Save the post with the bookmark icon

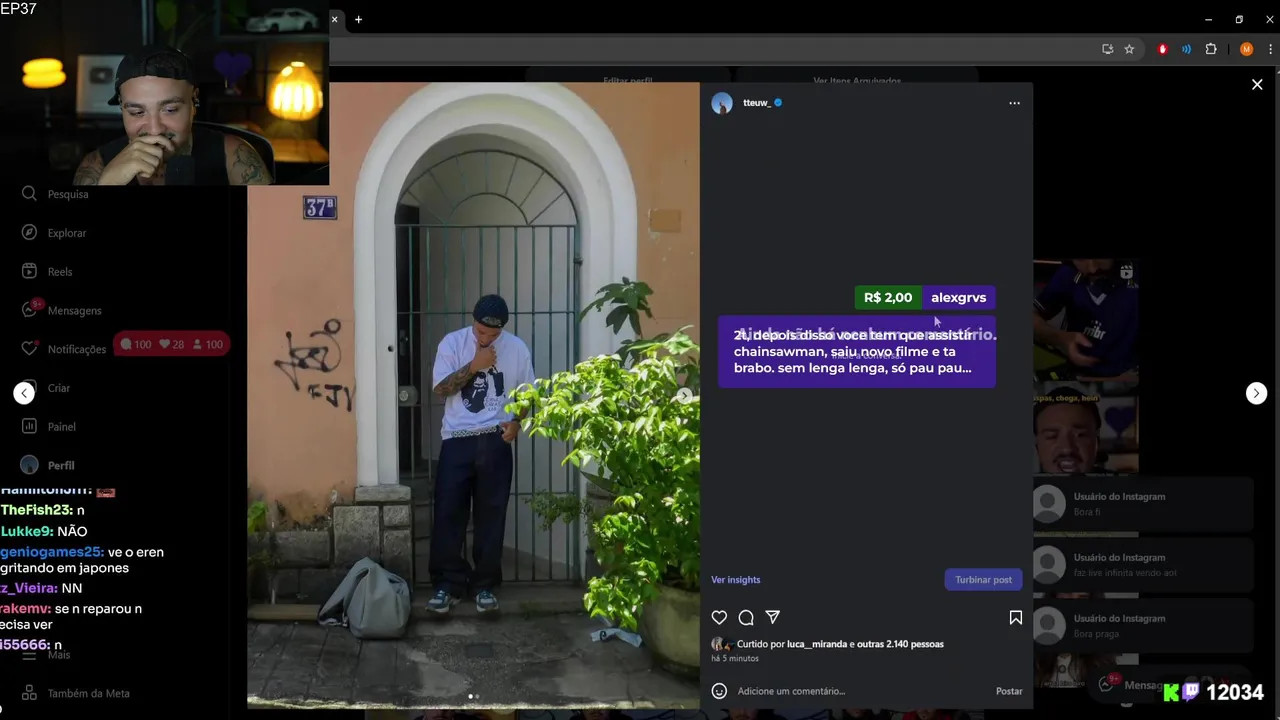click(1015, 618)
